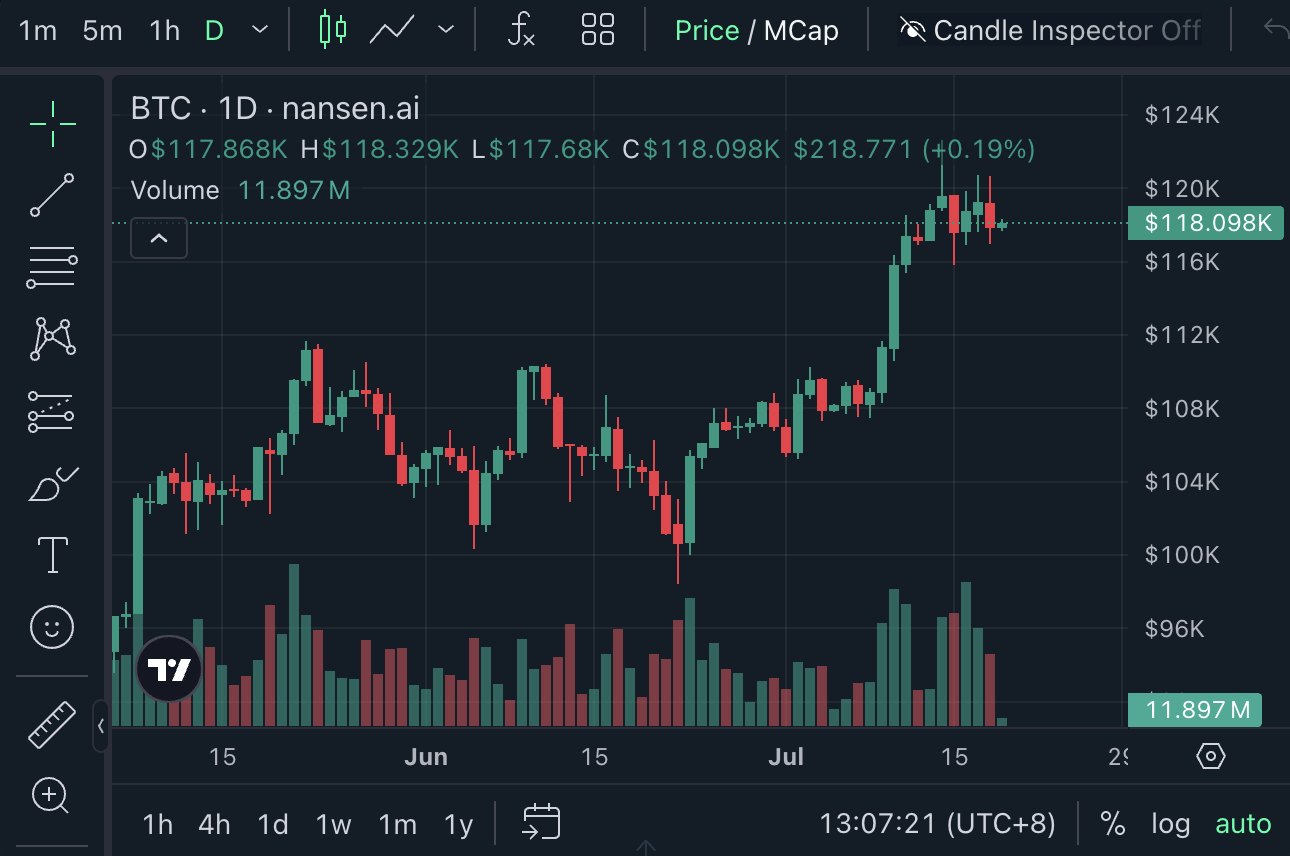Open the XABCD pattern tools
The width and height of the screenshot is (1290, 856).
(x=50, y=339)
